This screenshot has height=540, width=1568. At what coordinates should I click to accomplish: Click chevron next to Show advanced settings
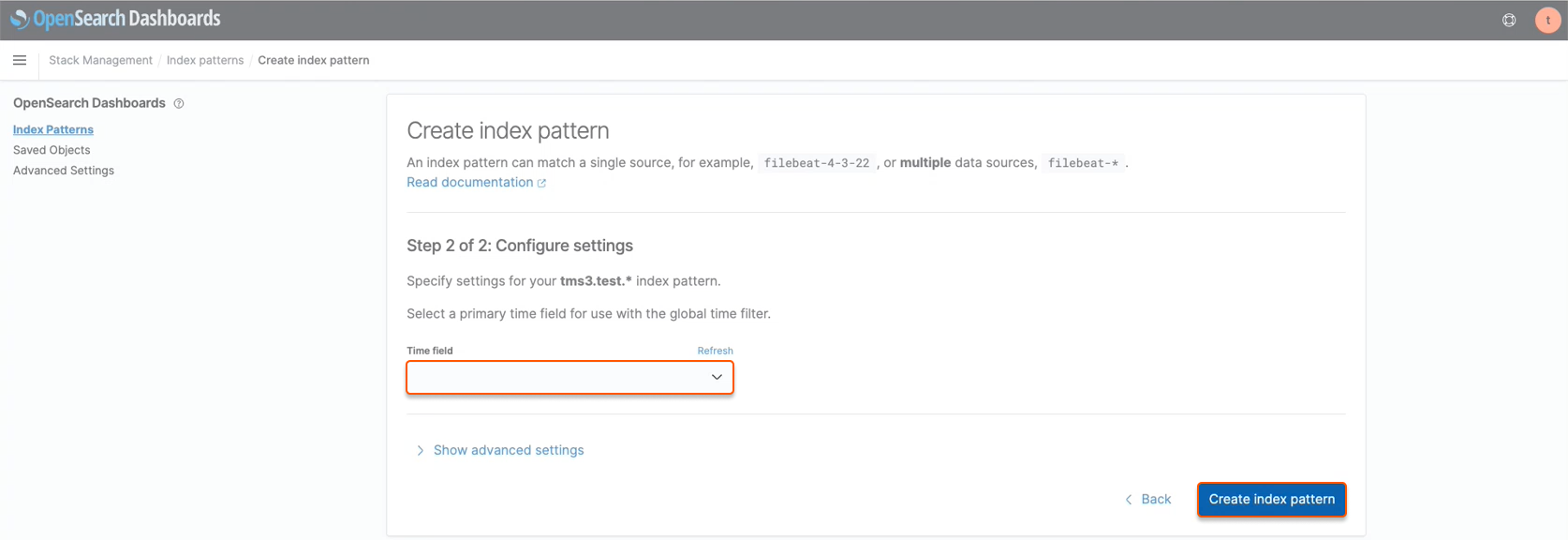[x=420, y=451]
